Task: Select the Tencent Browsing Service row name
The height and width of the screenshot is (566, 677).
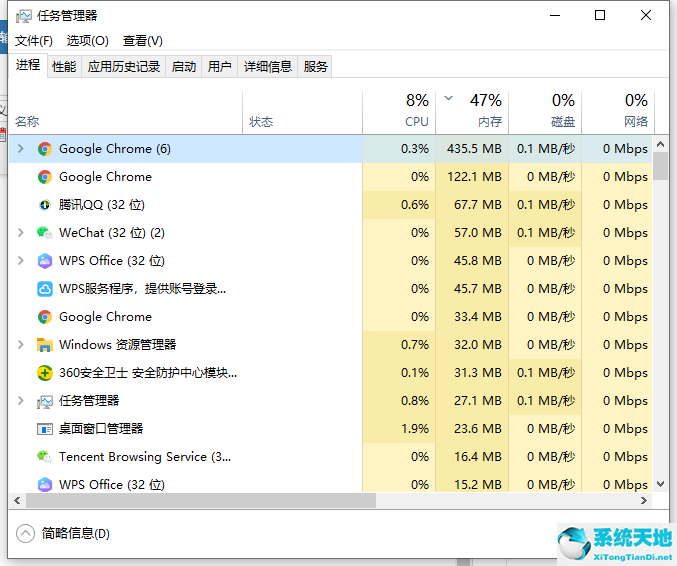Action: coord(145,457)
